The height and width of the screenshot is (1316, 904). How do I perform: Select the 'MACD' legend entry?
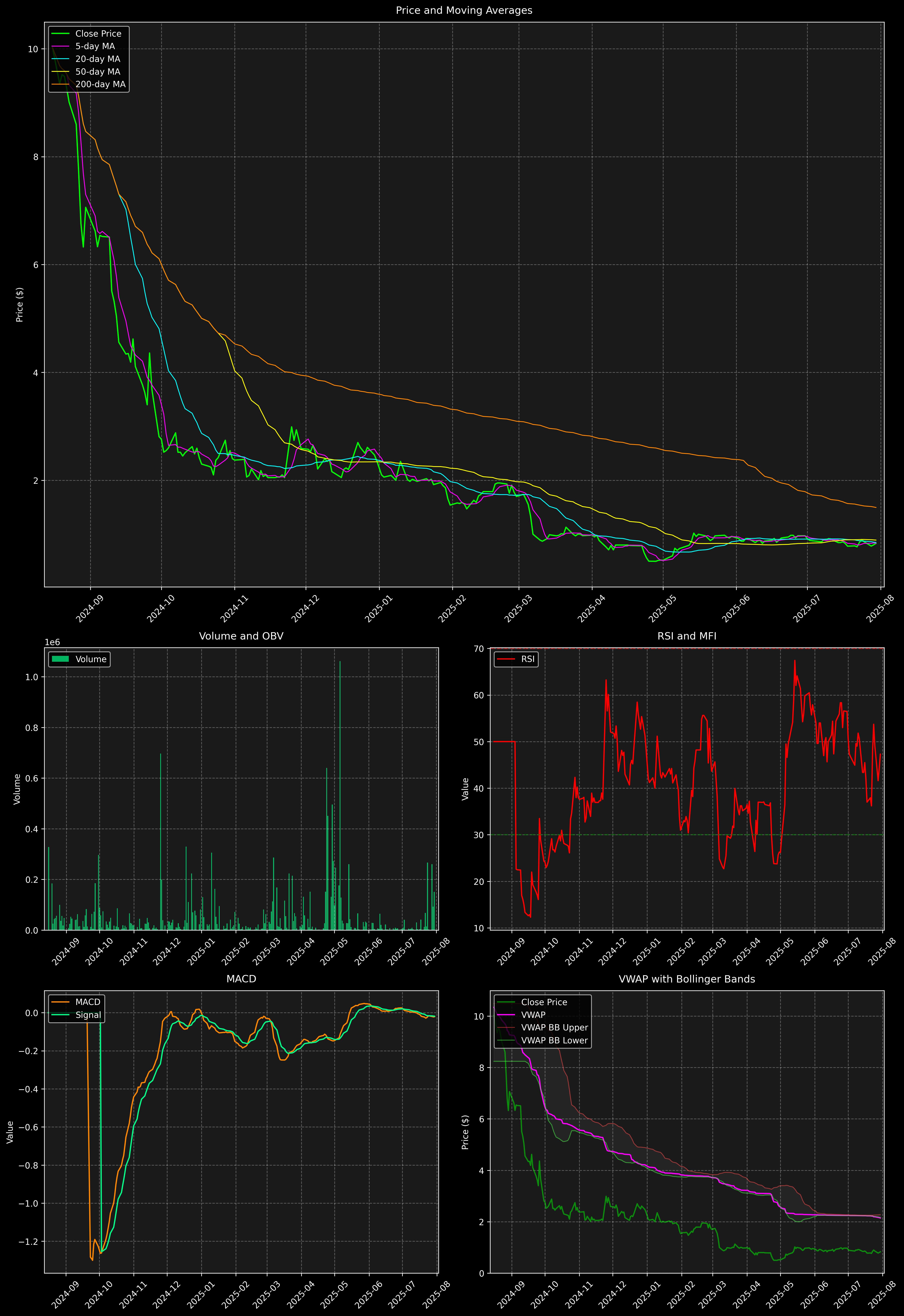[x=88, y=1002]
